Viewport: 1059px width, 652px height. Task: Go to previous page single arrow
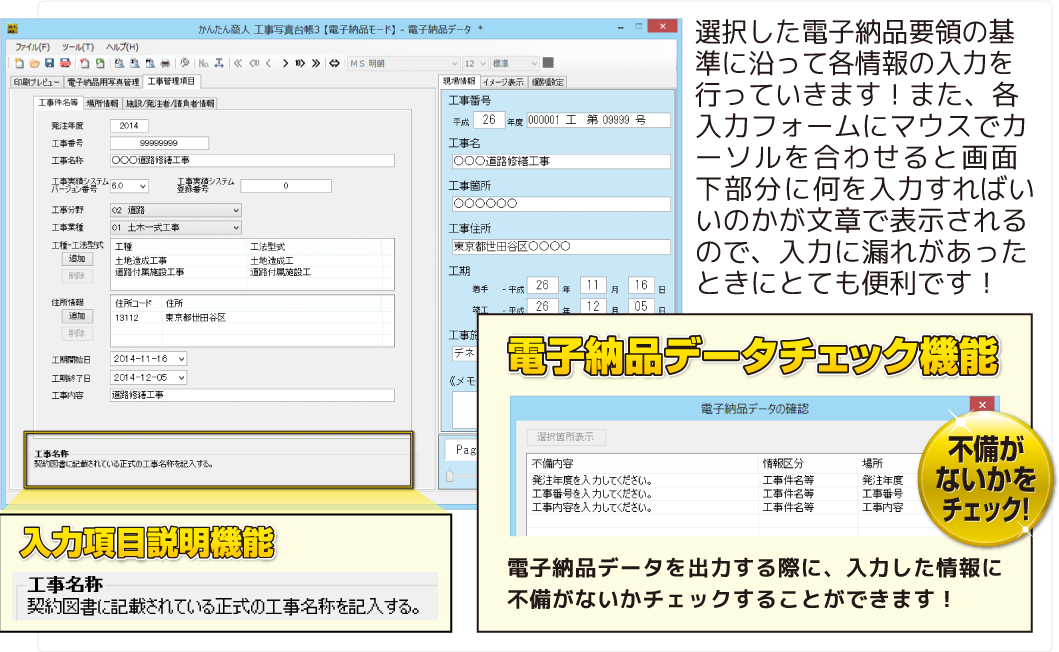pos(269,64)
